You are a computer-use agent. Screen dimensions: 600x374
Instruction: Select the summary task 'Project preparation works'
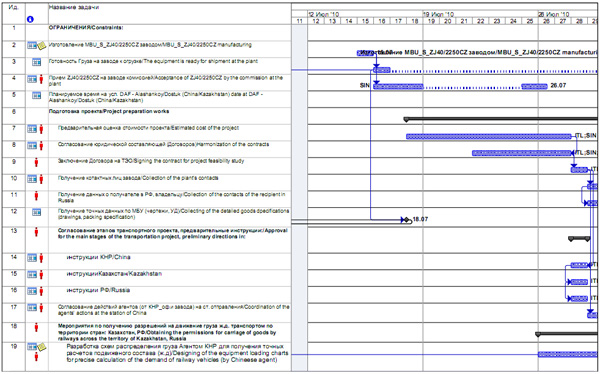[109, 112]
